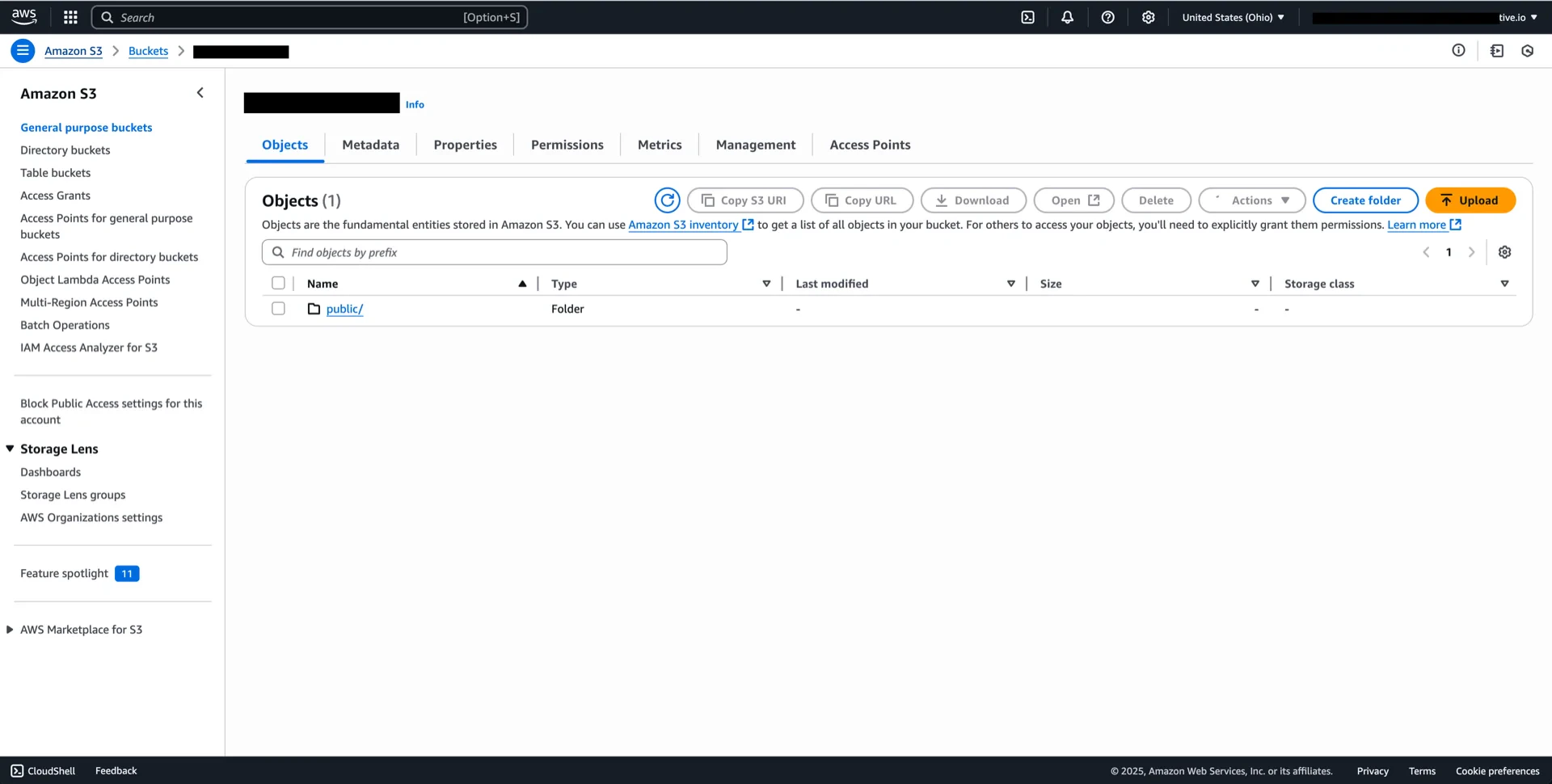This screenshot has width=1552, height=784.
Task: Click the Download button
Action: click(x=973, y=200)
